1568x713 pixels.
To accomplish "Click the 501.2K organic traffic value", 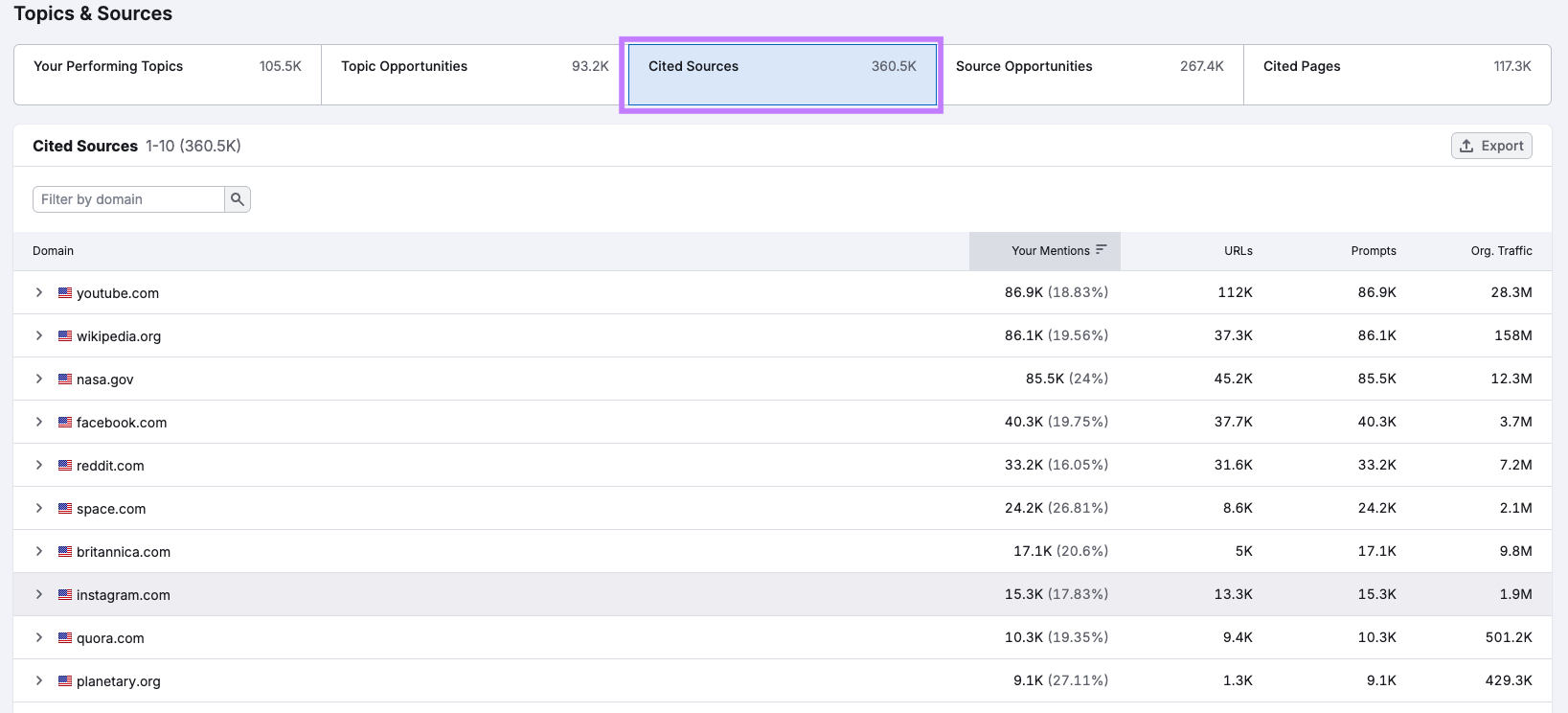I will click(1509, 637).
